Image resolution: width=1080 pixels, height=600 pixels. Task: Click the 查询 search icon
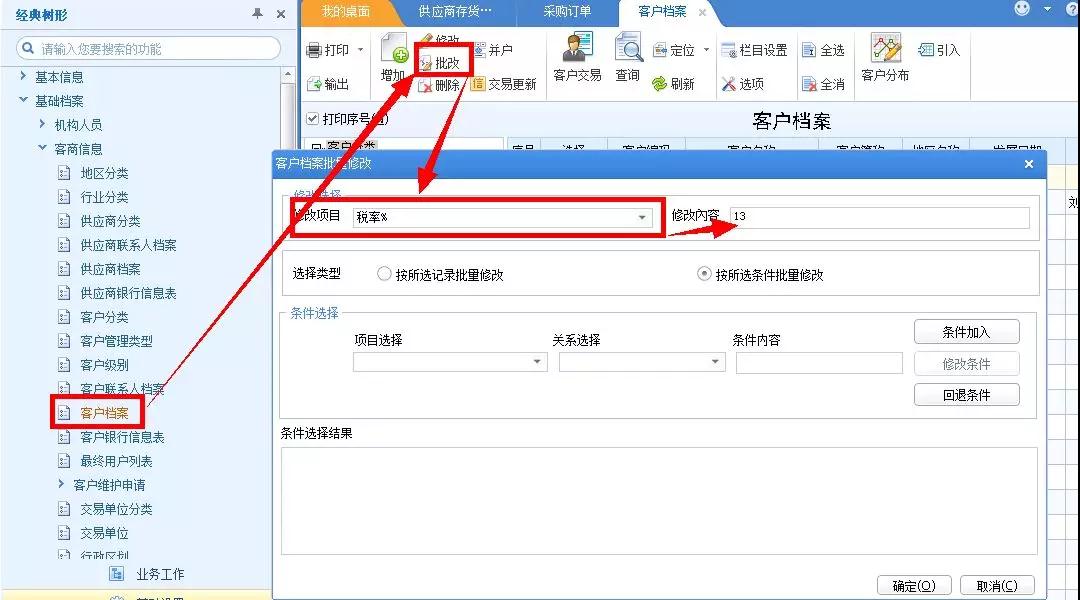[628, 48]
